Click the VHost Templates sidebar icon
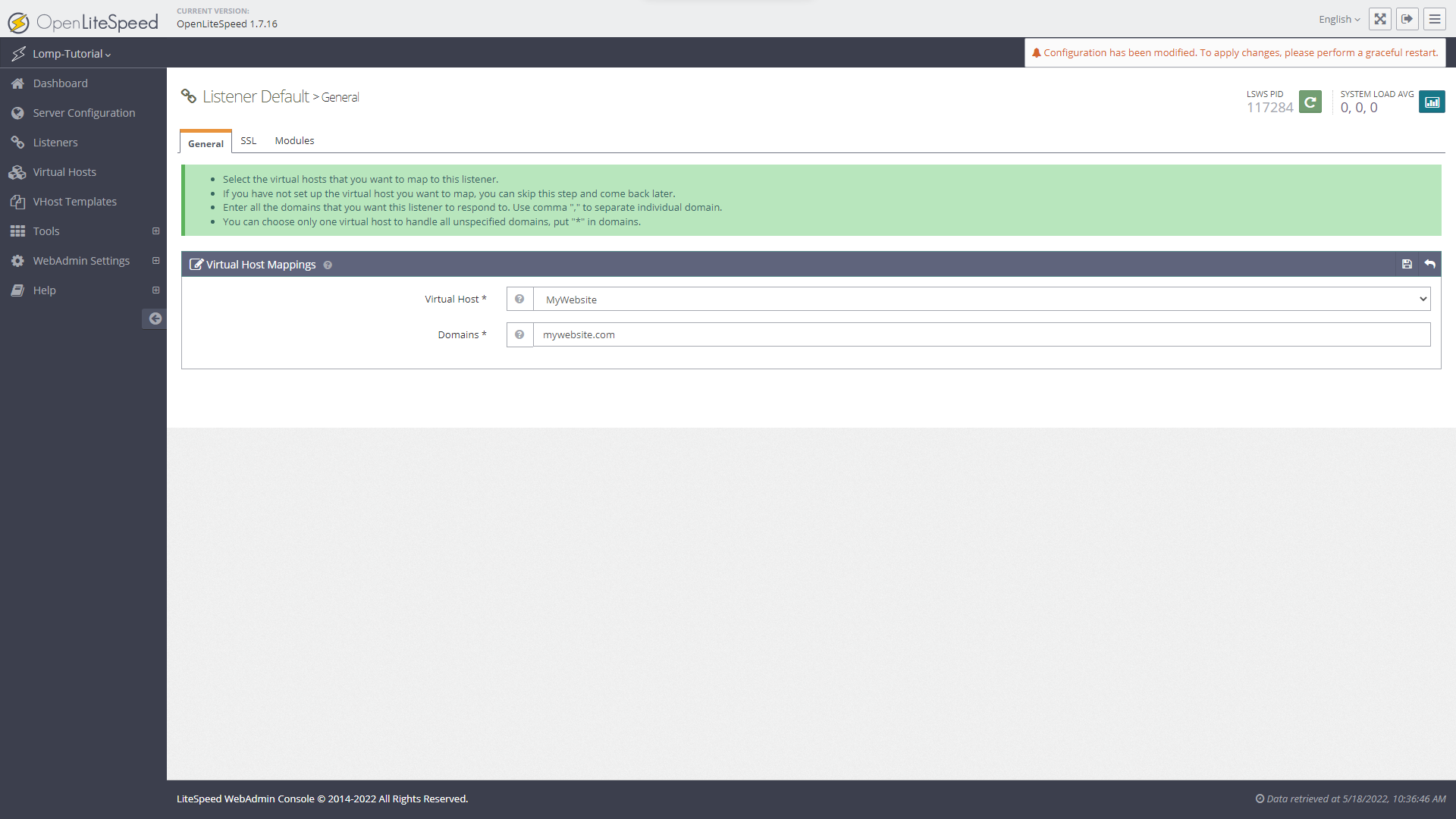Screen dimensions: 1456x819 coord(19,201)
